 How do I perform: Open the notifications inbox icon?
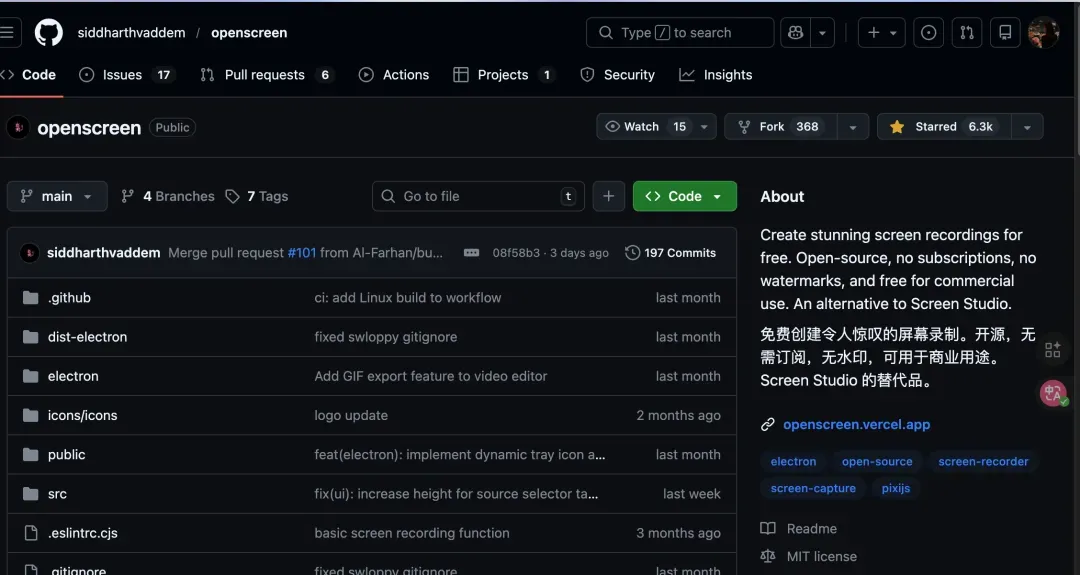tap(1005, 32)
